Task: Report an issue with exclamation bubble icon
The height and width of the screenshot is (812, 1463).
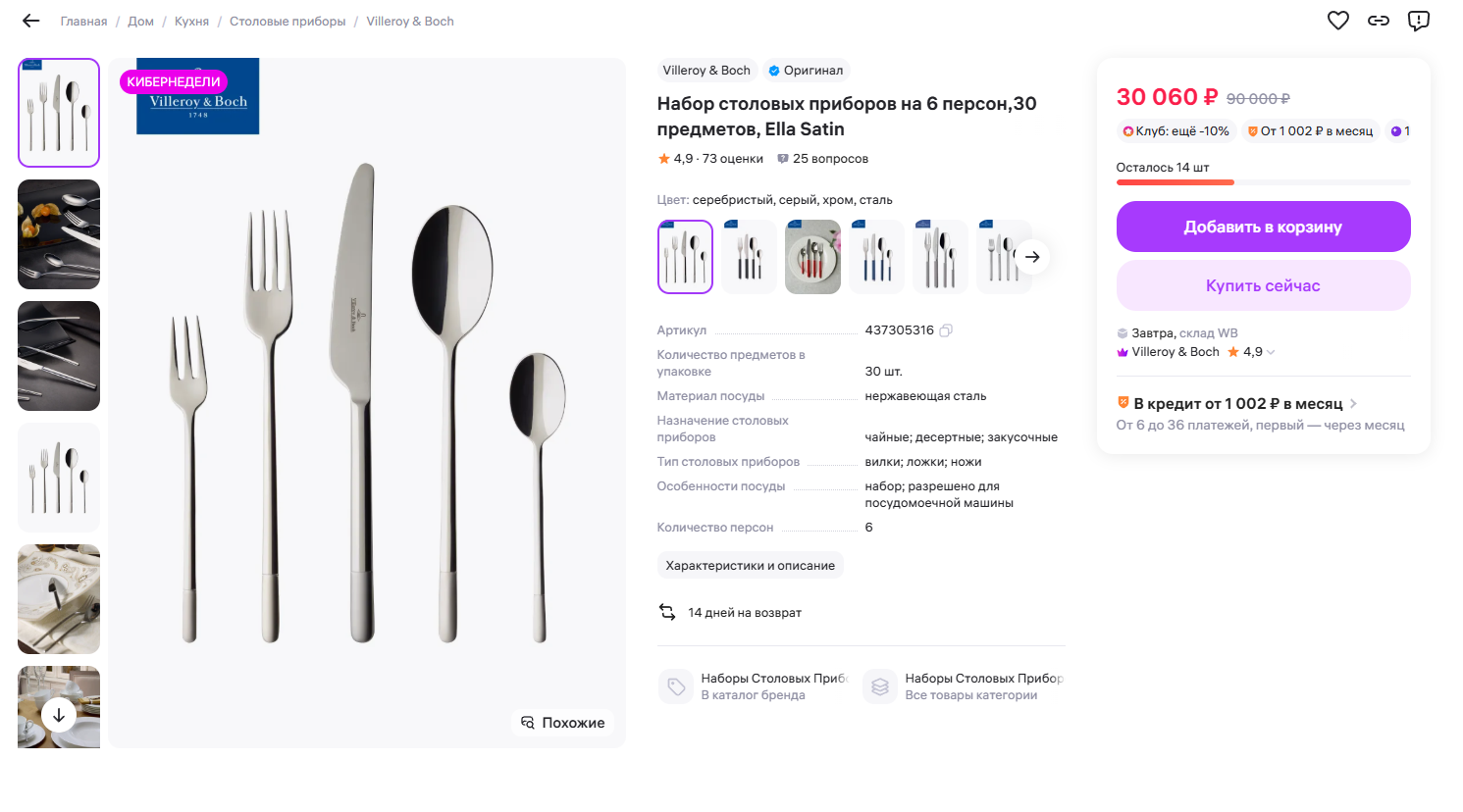Action: [x=1418, y=21]
